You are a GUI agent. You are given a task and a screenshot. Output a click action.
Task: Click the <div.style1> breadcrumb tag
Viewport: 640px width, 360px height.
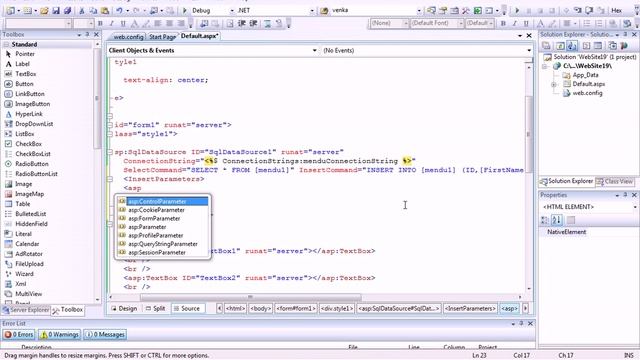coord(337,309)
